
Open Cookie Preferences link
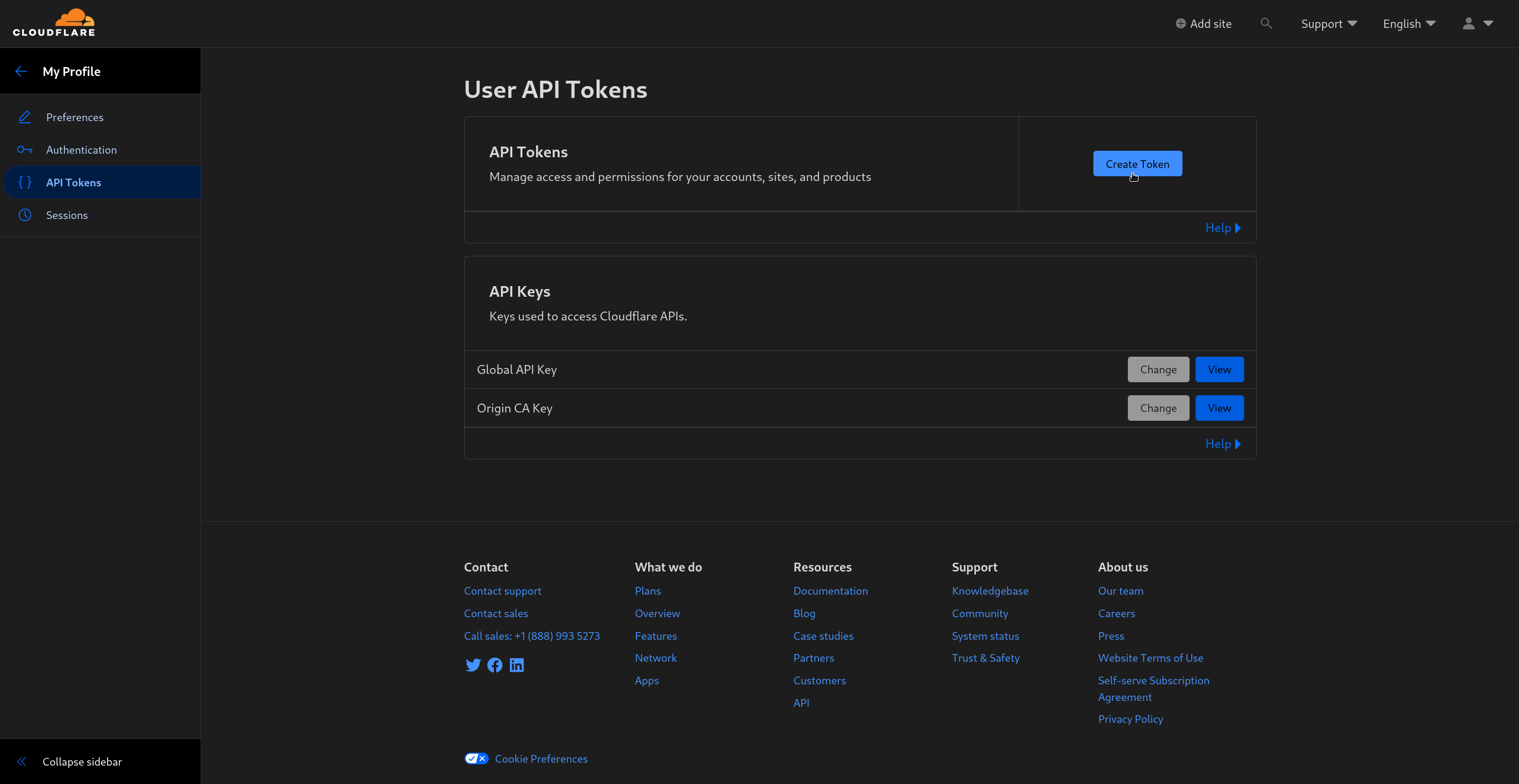541,758
